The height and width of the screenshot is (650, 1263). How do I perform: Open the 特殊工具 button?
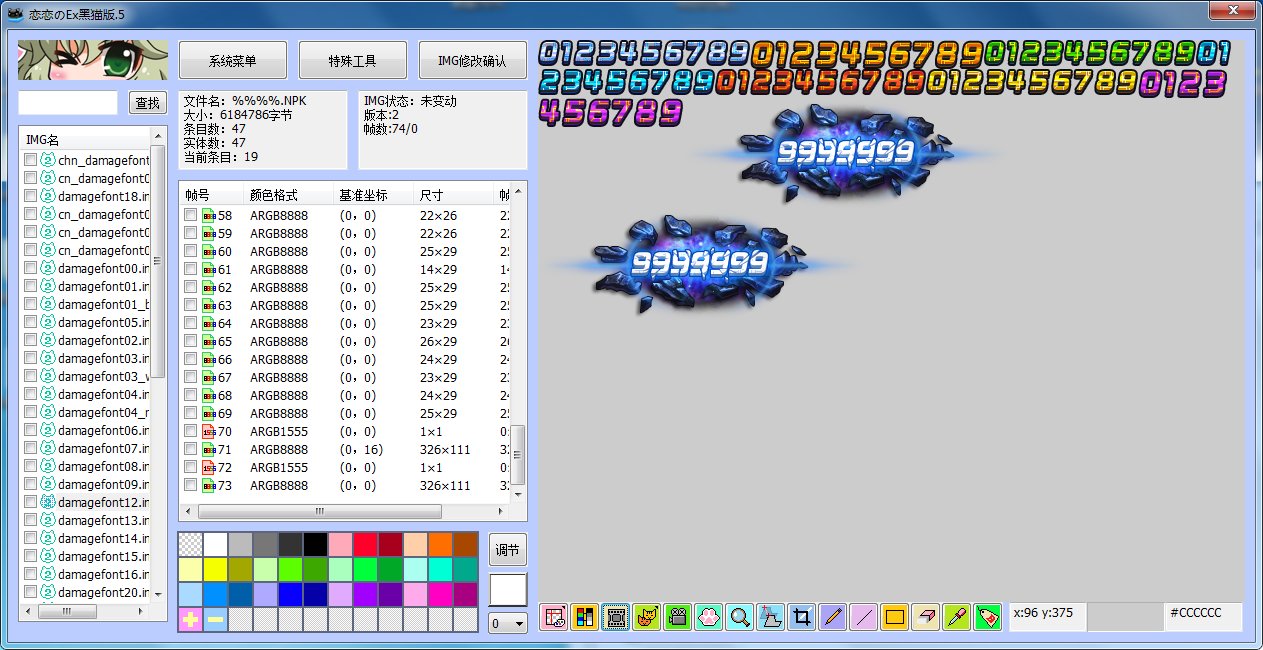click(353, 60)
